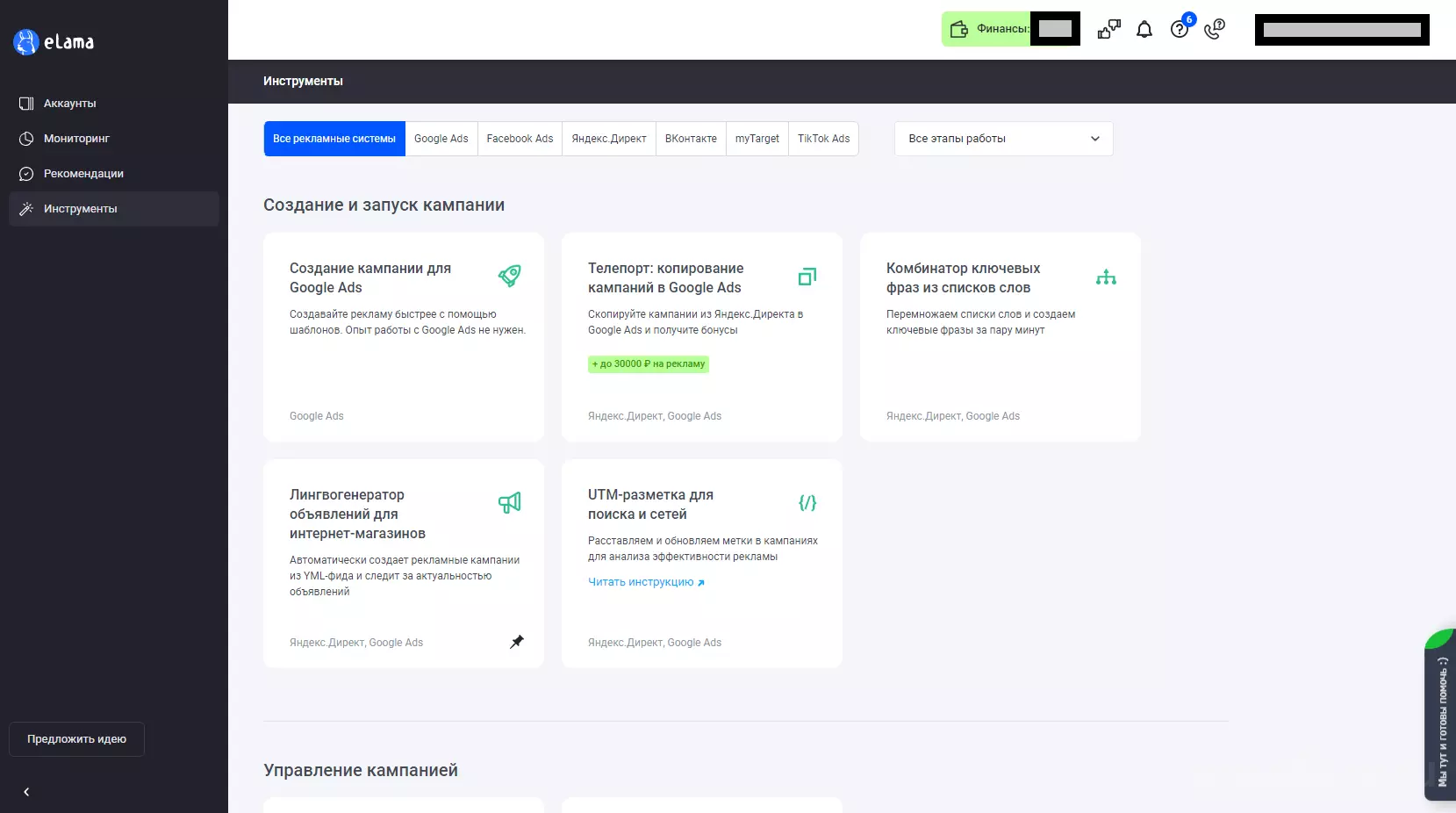Screen dimensions: 1456x813
Task: Open Комбинатор ключевых фраз card
Action: click(x=1001, y=337)
